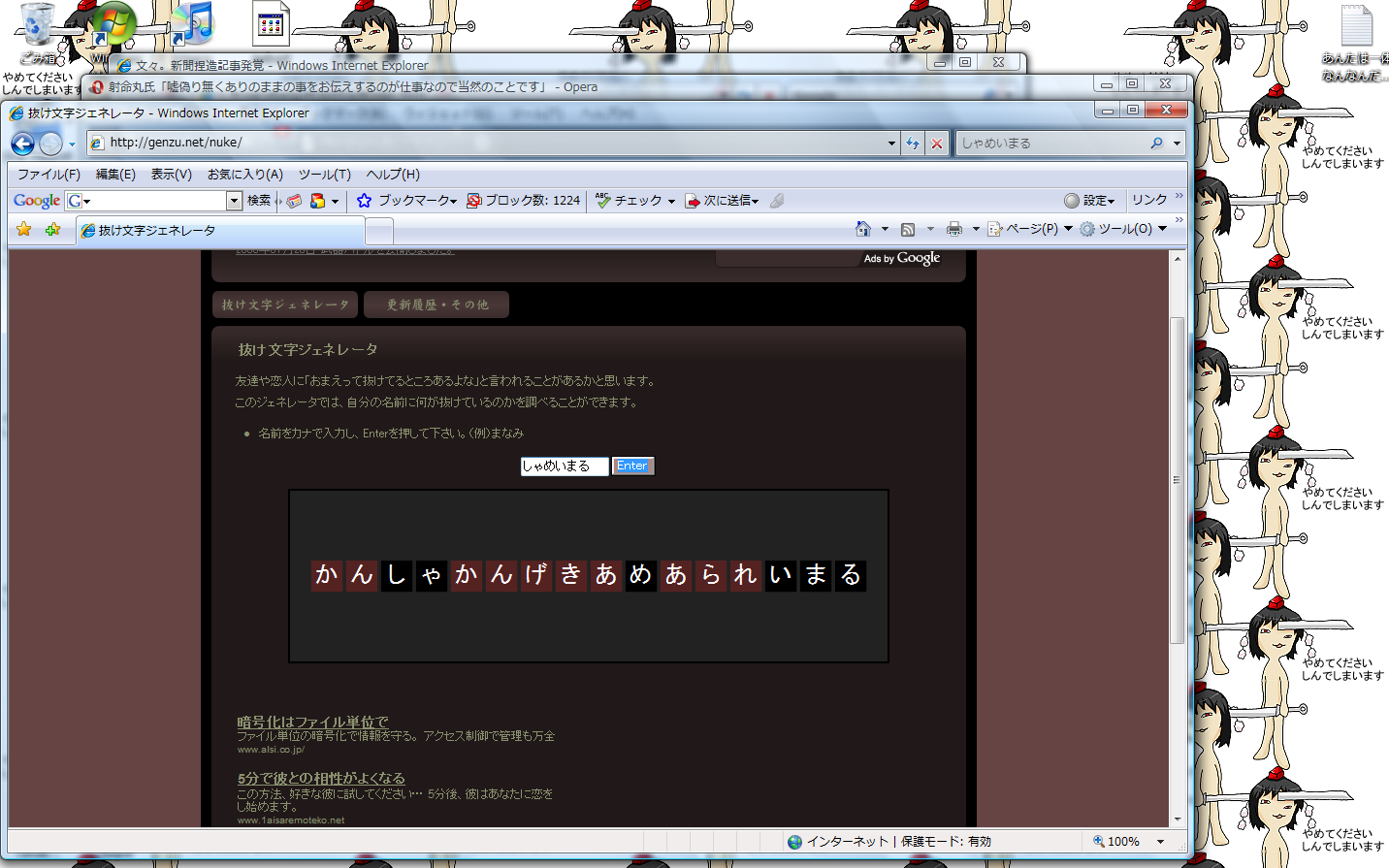Click the page vertical scrollbar thumb

[x=1177, y=480]
